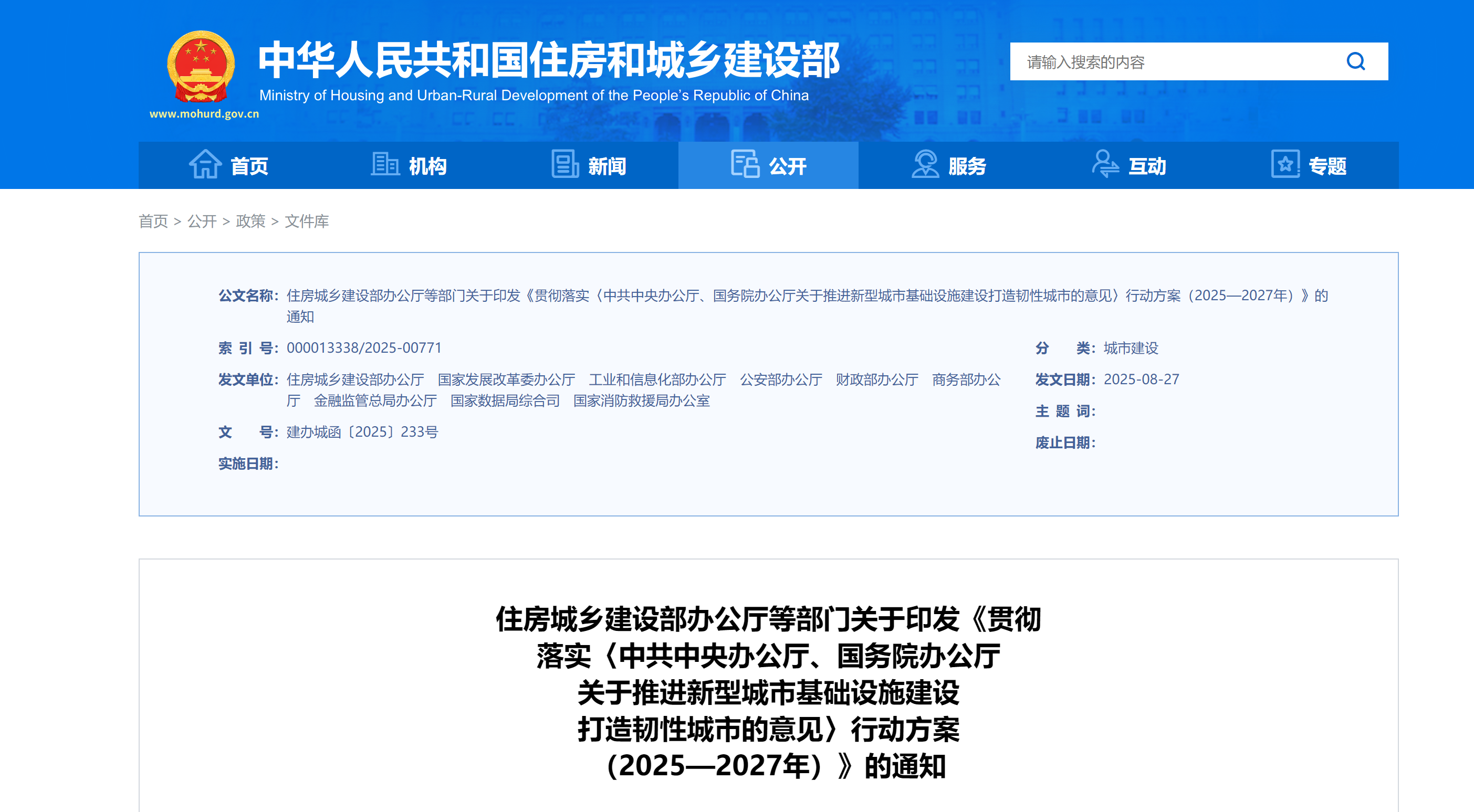
Task: Click the ministry name header title
Action: tap(548, 60)
